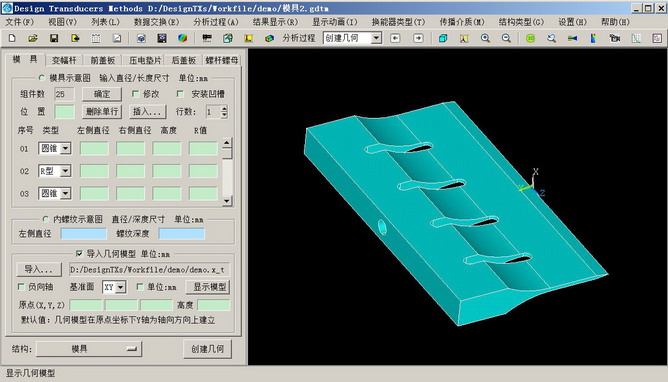668x382 pixels.
Task: Go to previous analysis step arrow icon
Action: point(395,38)
